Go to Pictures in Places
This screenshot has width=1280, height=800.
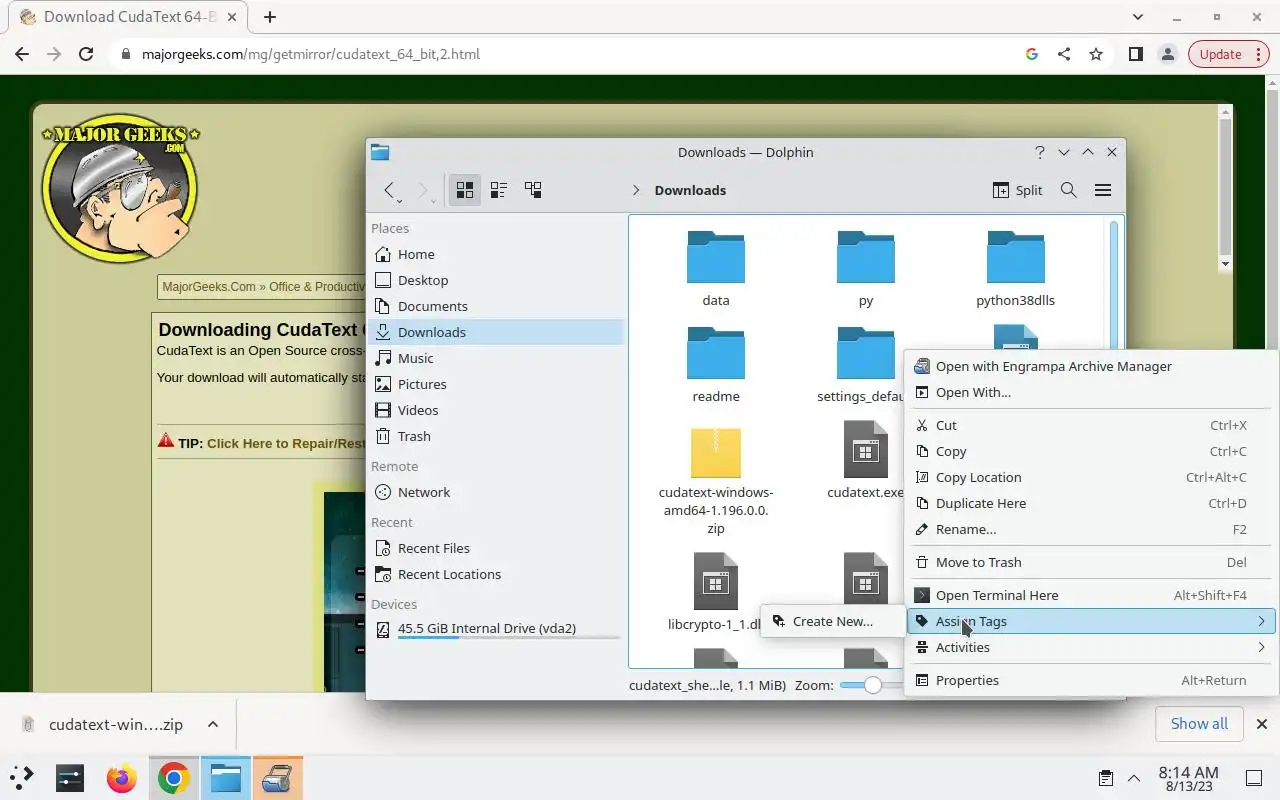496,384
